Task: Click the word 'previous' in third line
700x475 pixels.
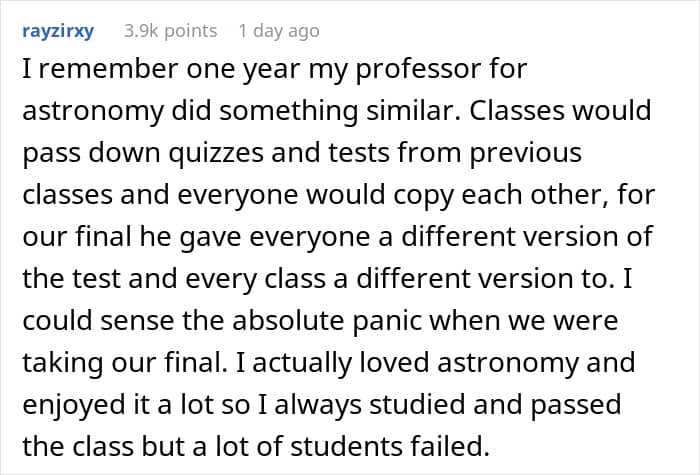Action: [x=525, y=153]
